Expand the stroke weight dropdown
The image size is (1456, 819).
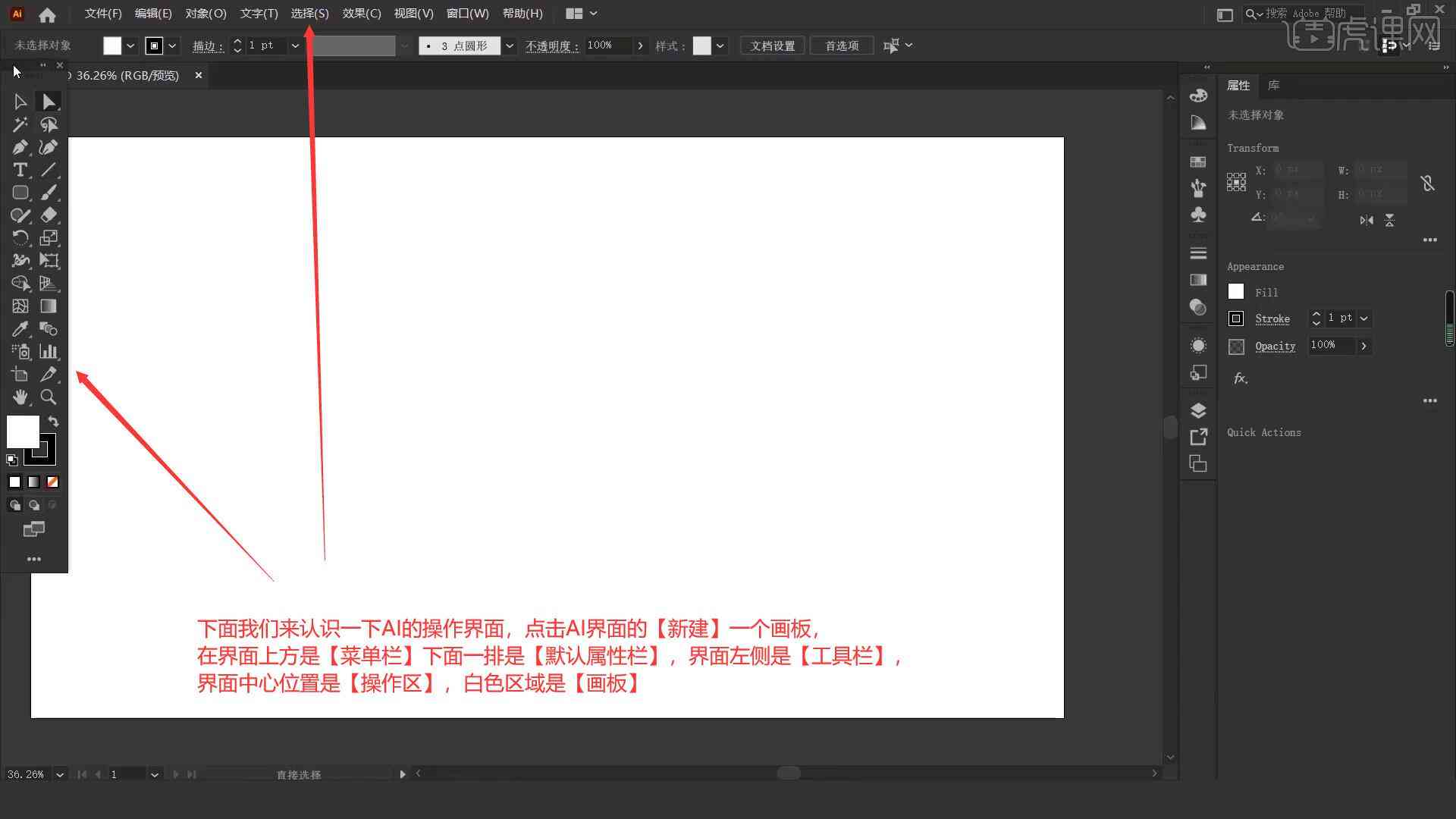point(294,45)
